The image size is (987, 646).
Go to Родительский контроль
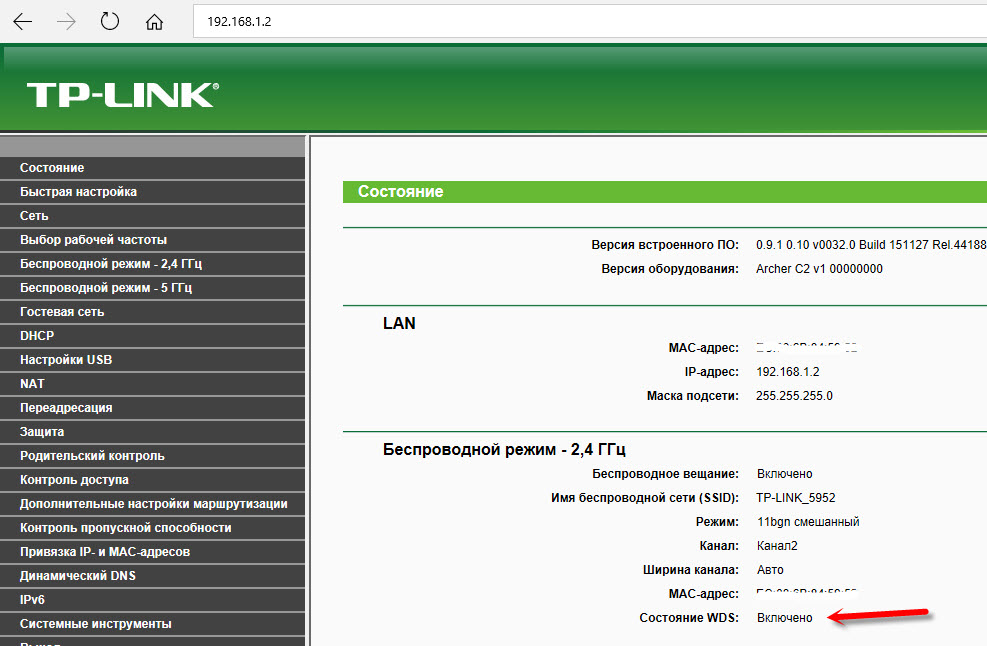tap(152, 456)
